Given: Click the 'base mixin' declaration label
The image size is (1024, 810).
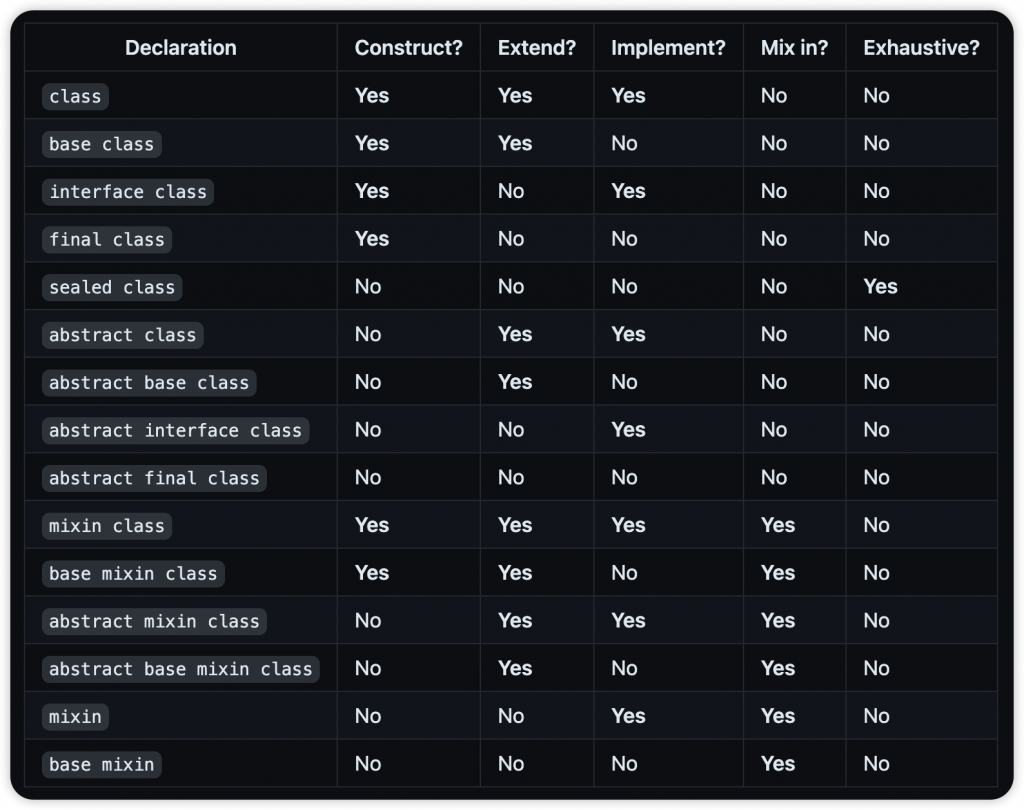Looking at the screenshot, I should tap(102, 765).
